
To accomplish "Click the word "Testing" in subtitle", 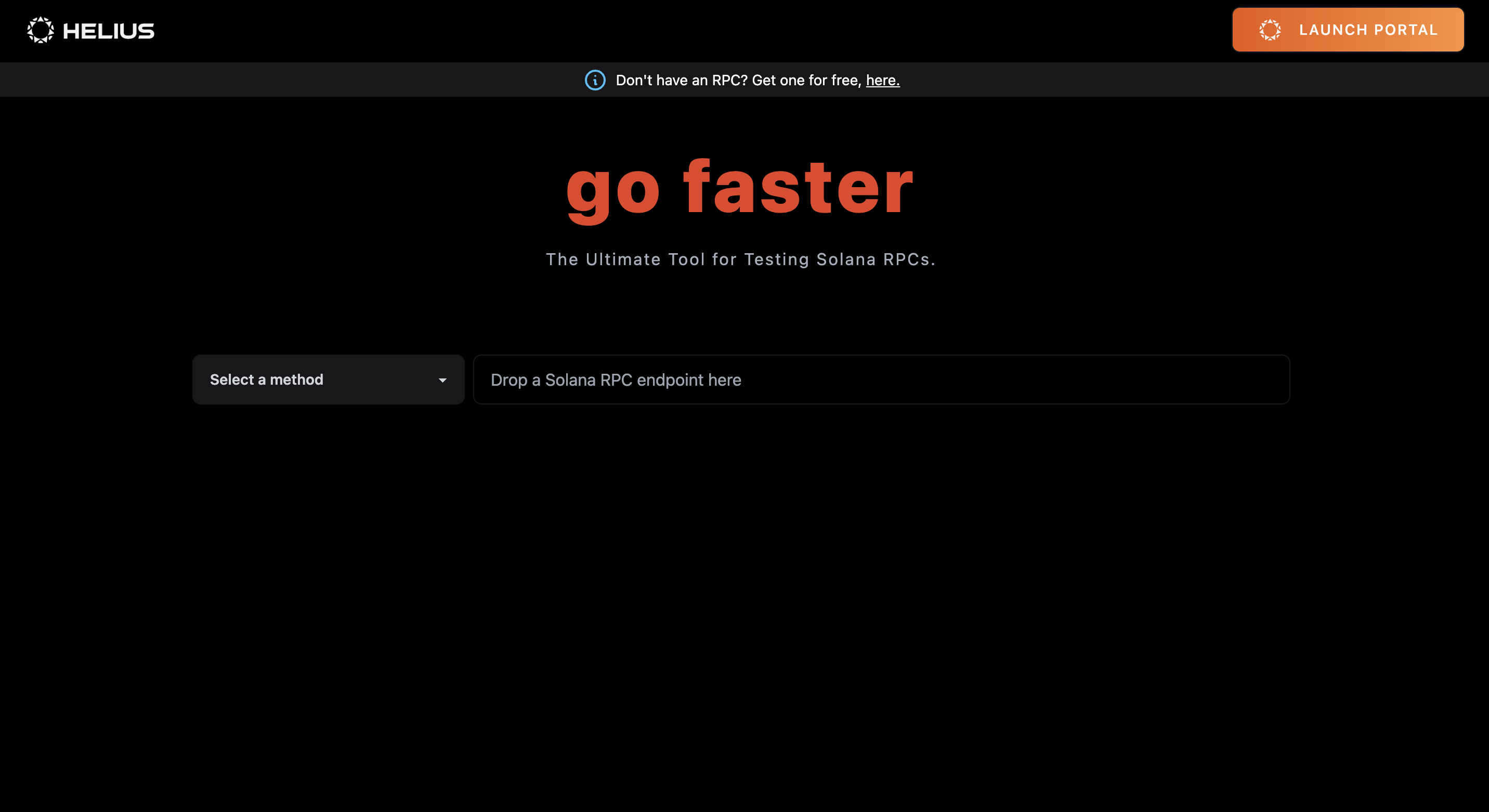I will (776, 259).
